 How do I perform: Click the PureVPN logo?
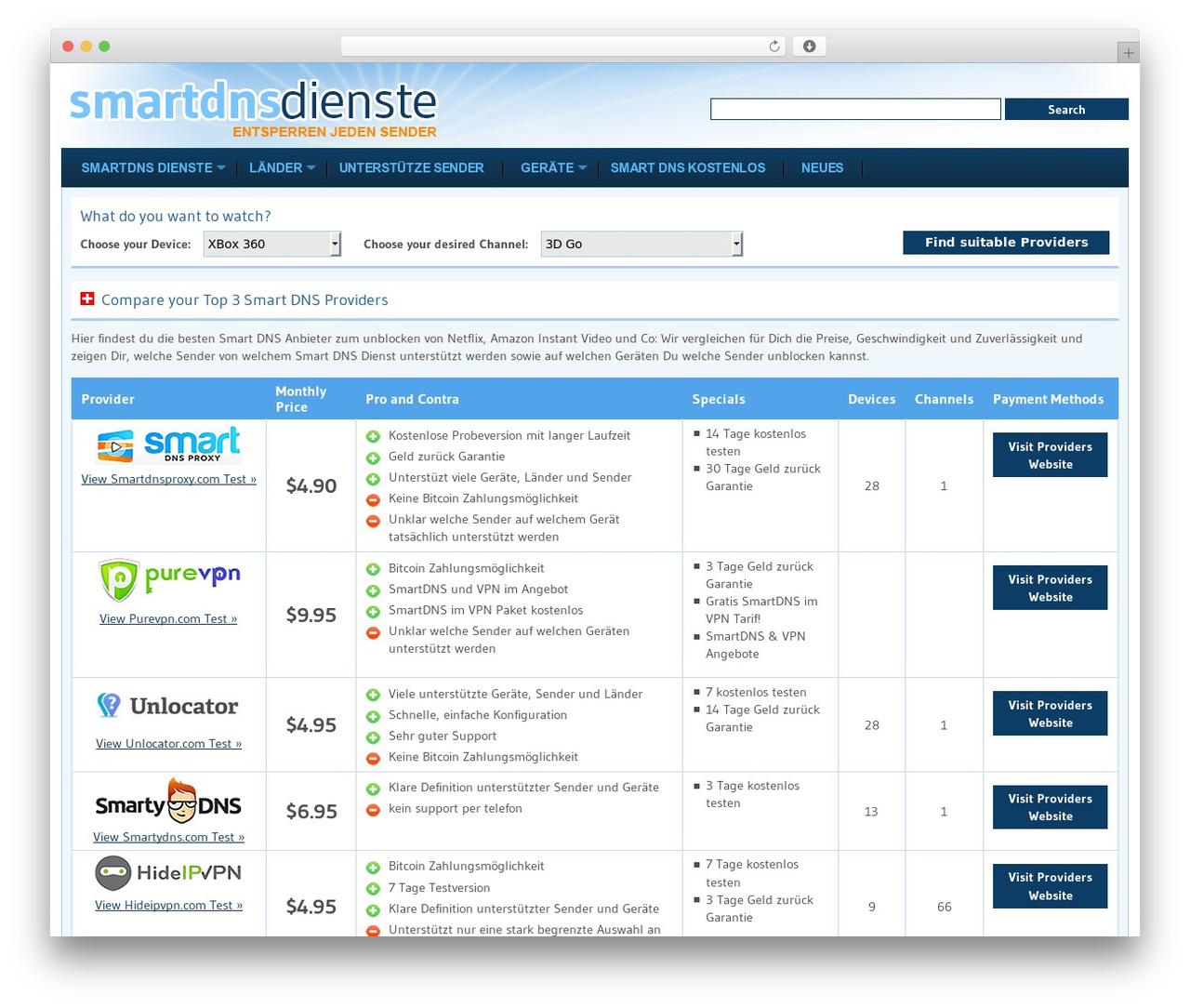pos(169,580)
